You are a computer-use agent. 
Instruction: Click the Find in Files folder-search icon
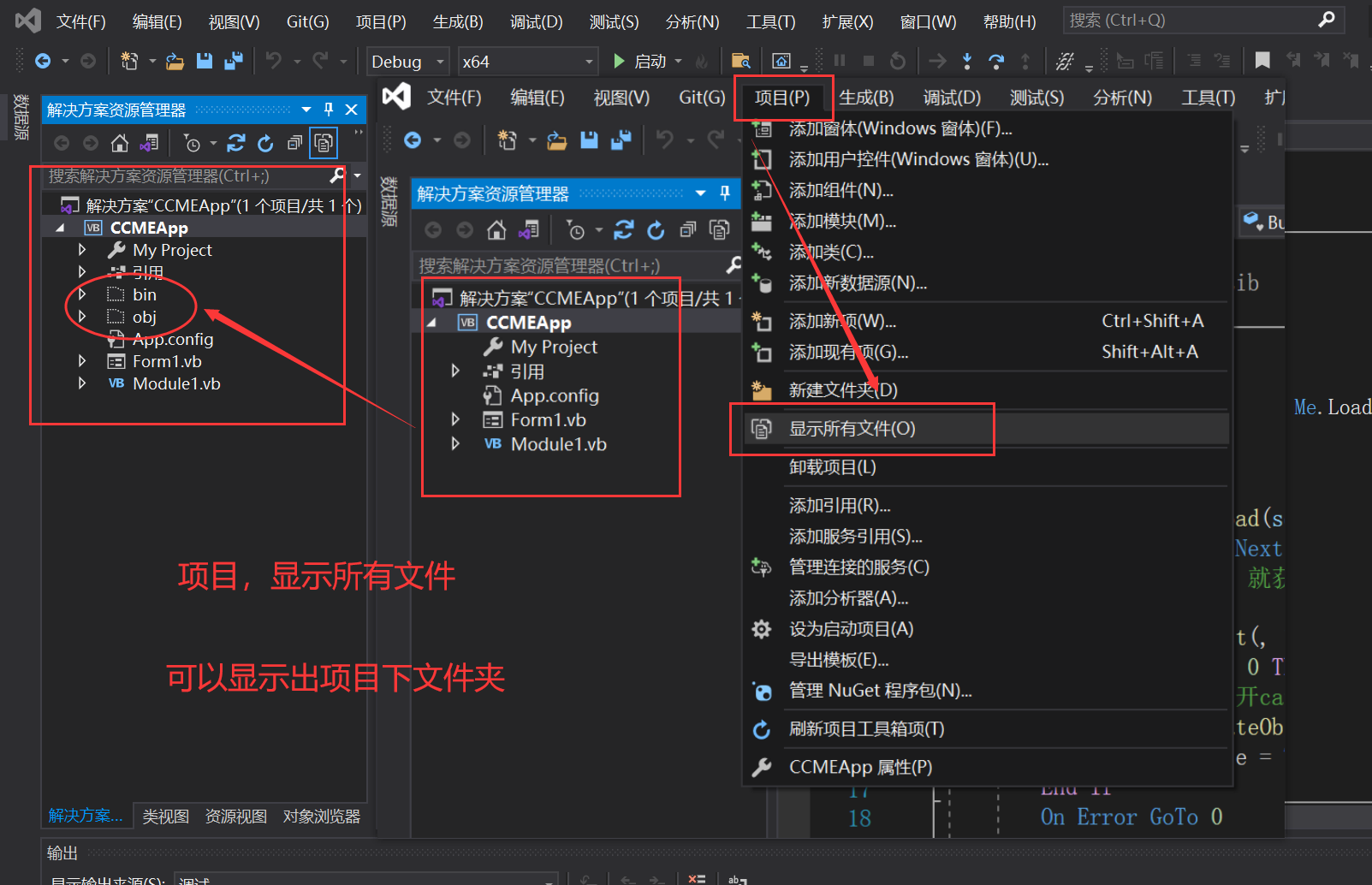(x=741, y=61)
